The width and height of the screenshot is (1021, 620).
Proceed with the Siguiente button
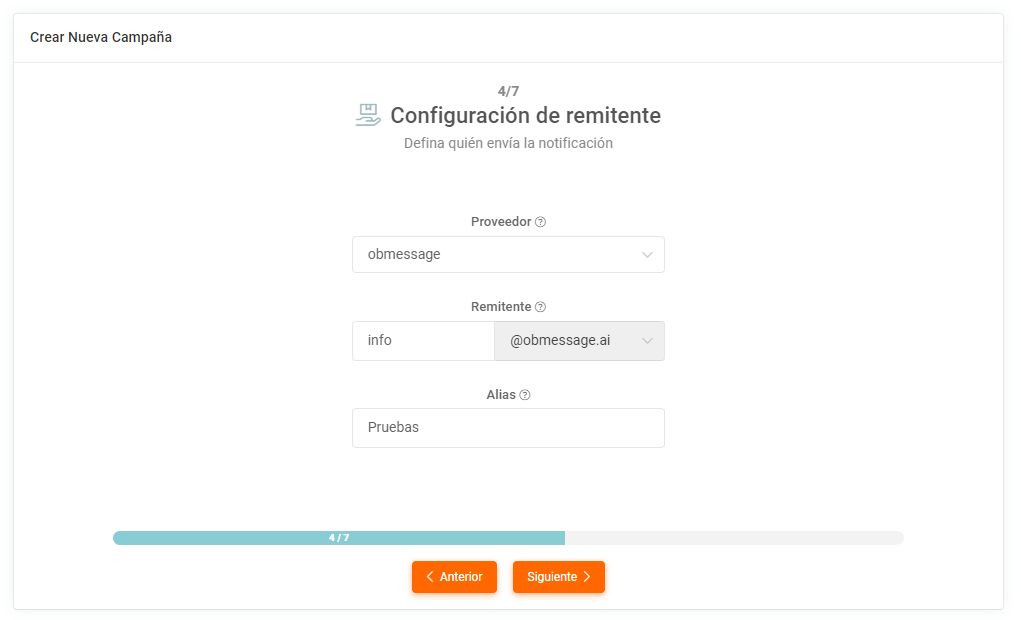click(x=558, y=577)
